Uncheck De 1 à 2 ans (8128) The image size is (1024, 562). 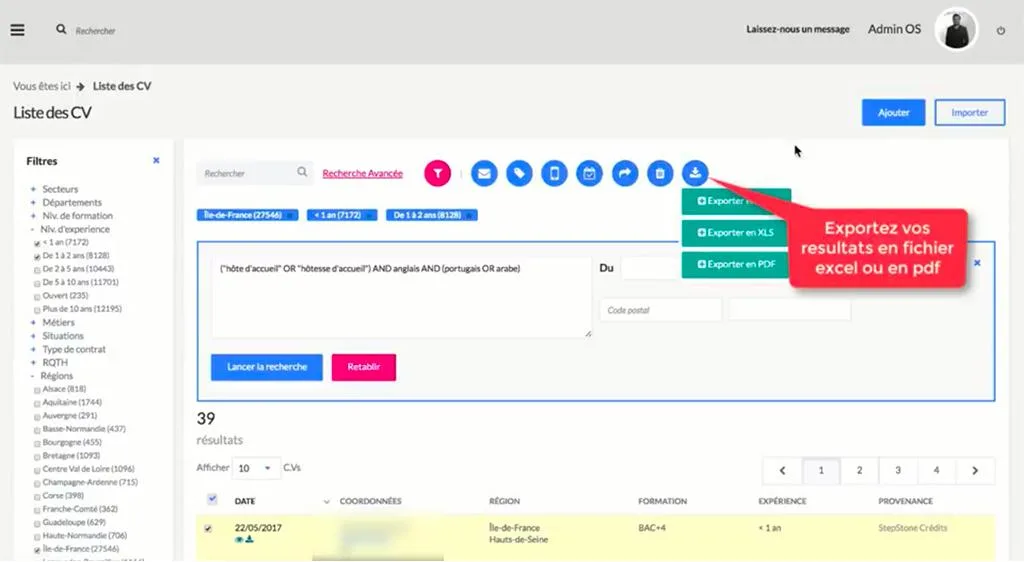[37, 257]
